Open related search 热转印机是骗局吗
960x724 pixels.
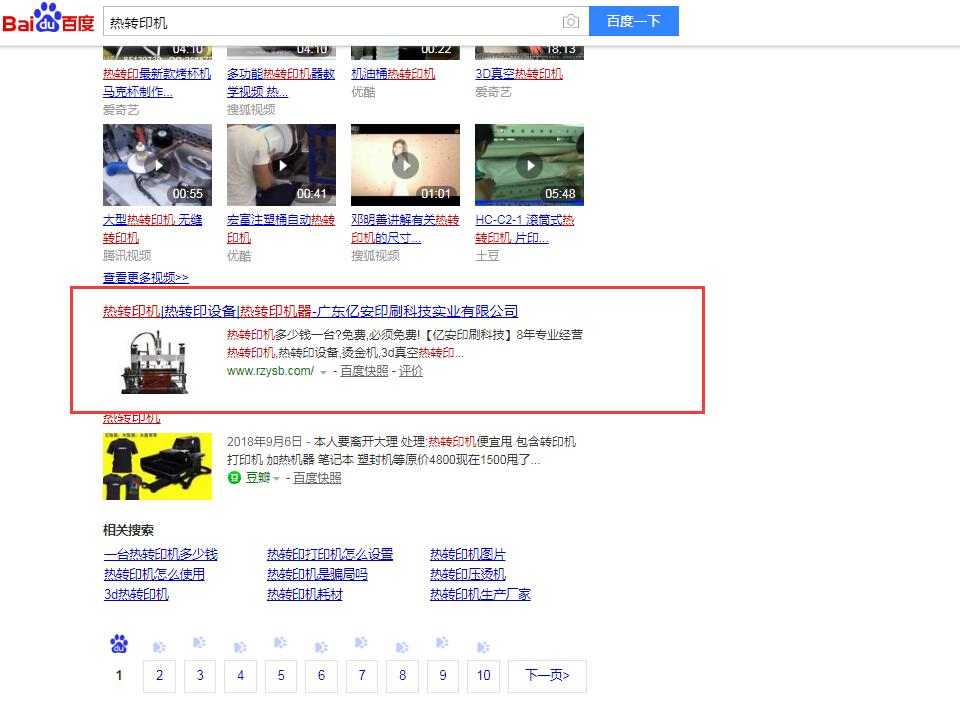[317, 574]
